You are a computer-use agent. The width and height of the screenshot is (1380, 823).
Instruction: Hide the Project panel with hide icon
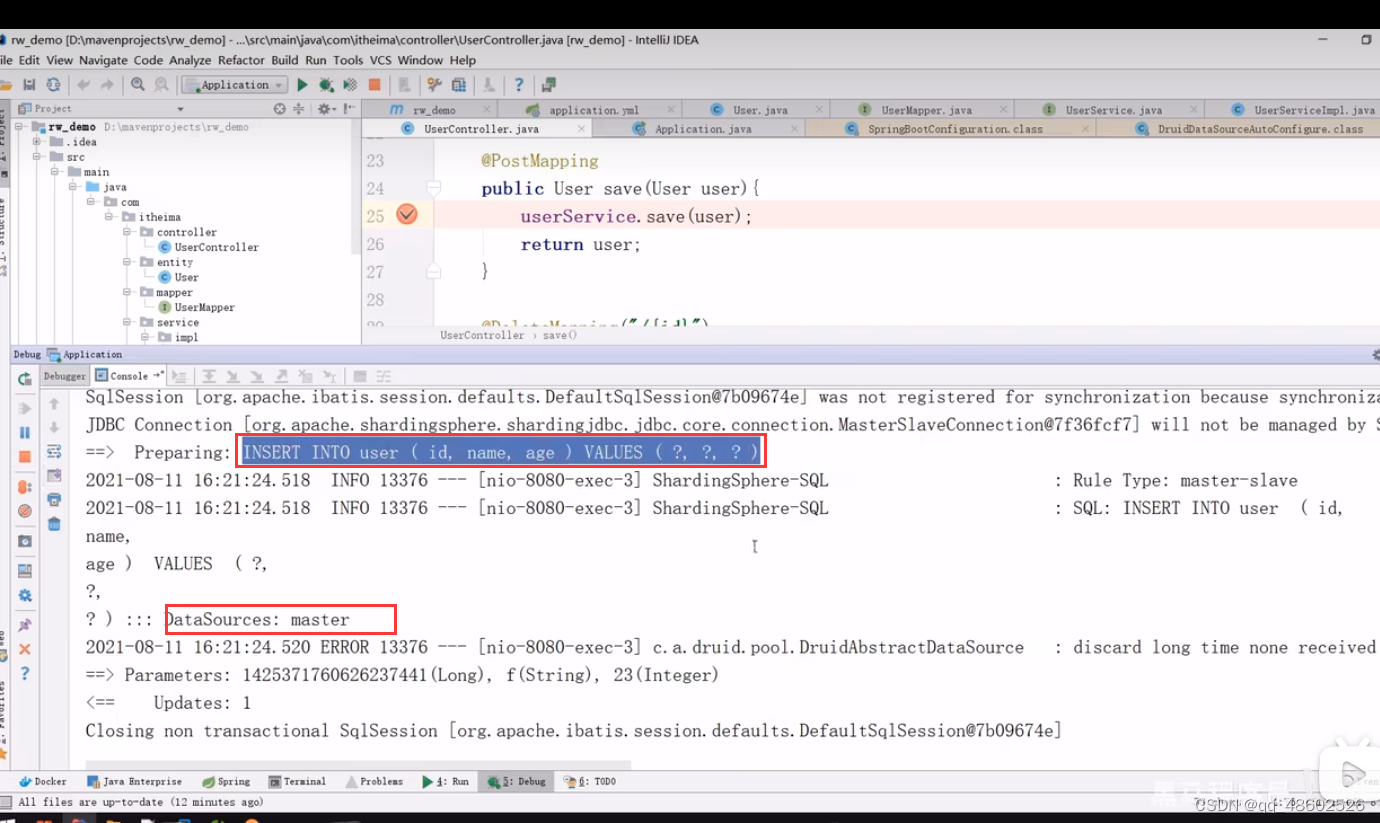tap(348, 109)
